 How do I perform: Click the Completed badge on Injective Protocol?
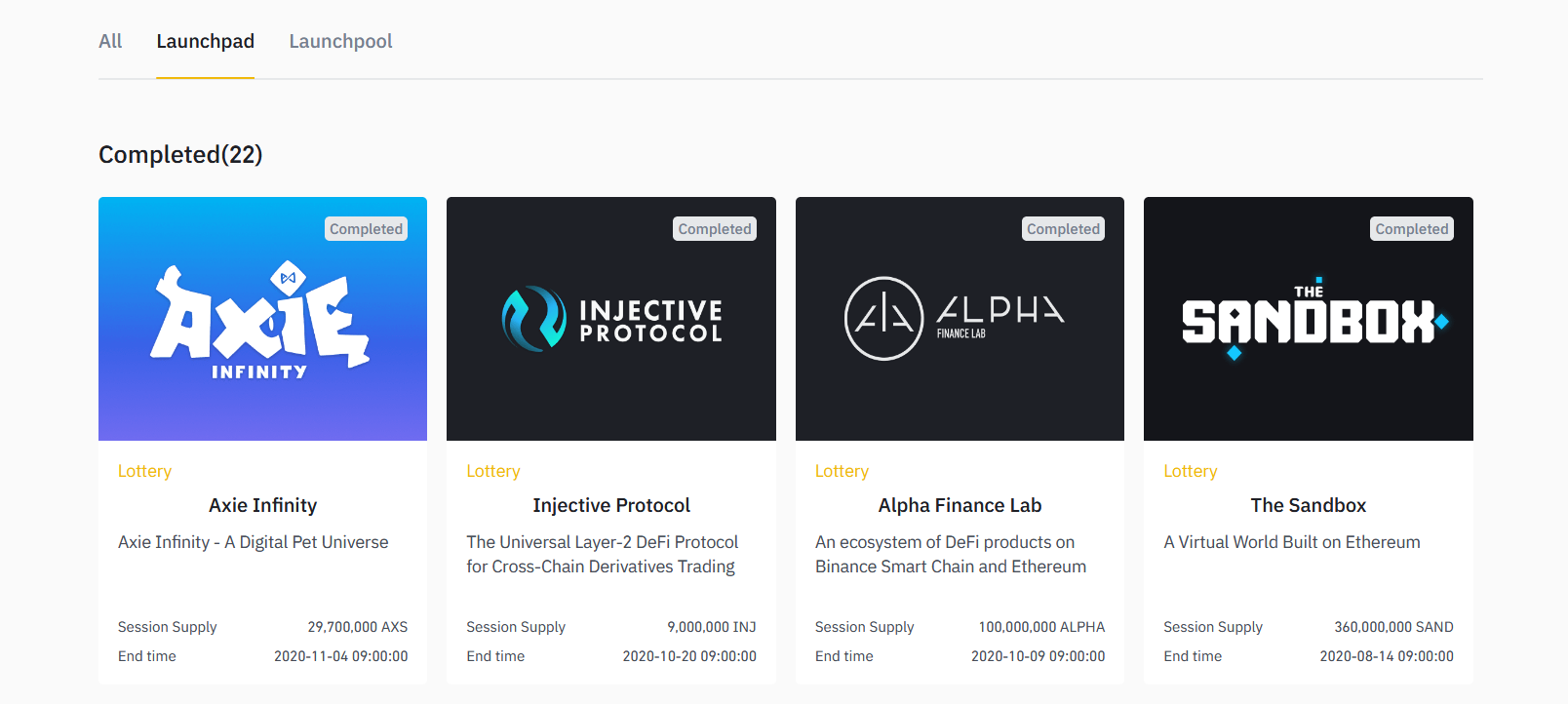pos(715,229)
